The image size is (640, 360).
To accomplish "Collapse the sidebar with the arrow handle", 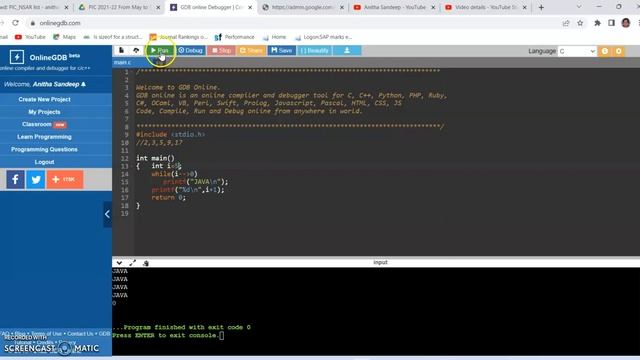I will click(x=107, y=214).
